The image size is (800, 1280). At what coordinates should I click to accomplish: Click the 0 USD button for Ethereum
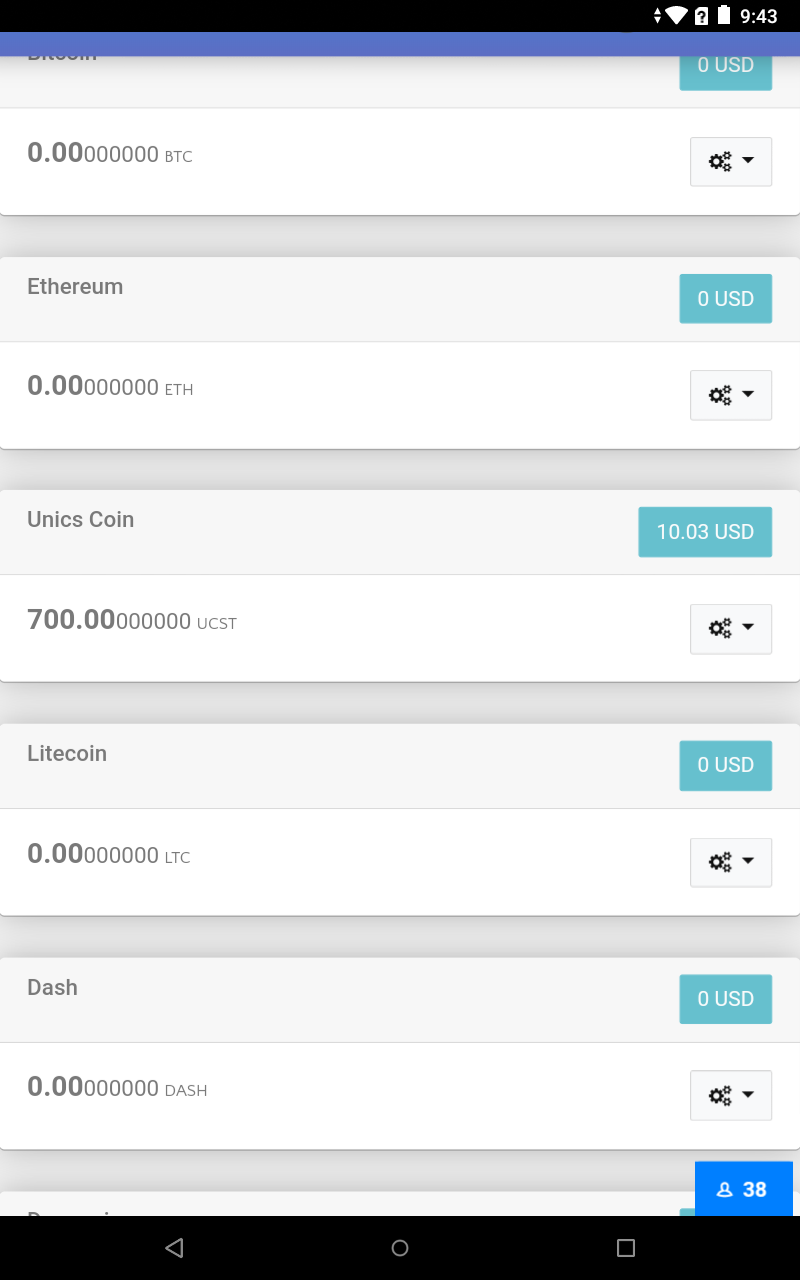tap(726, 298)
